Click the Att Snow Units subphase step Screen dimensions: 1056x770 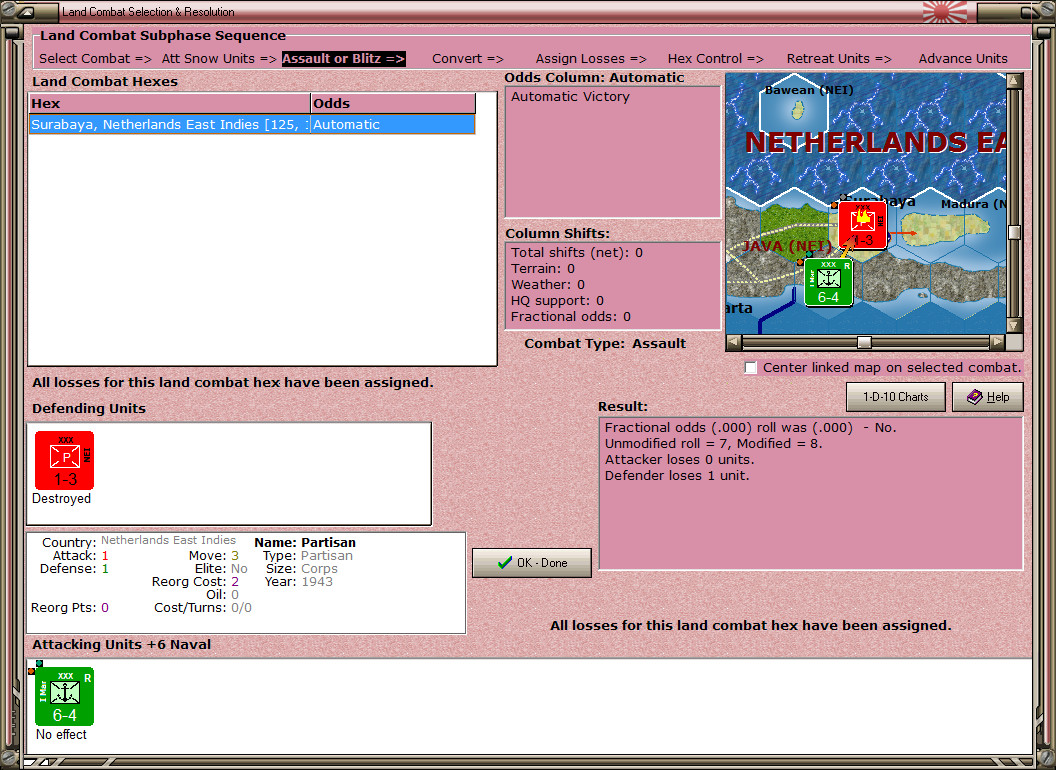219,59
